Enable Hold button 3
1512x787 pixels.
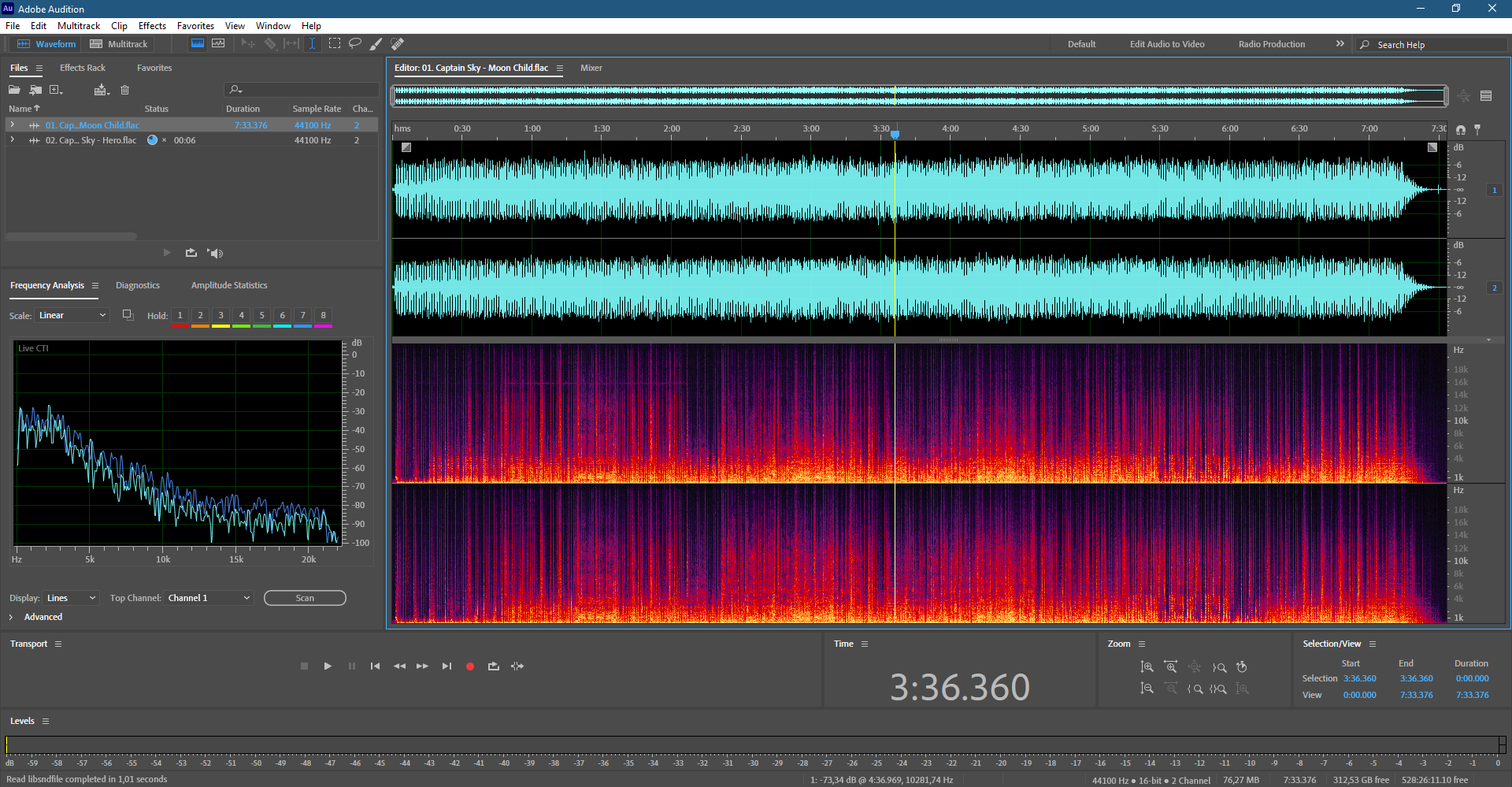220,315
